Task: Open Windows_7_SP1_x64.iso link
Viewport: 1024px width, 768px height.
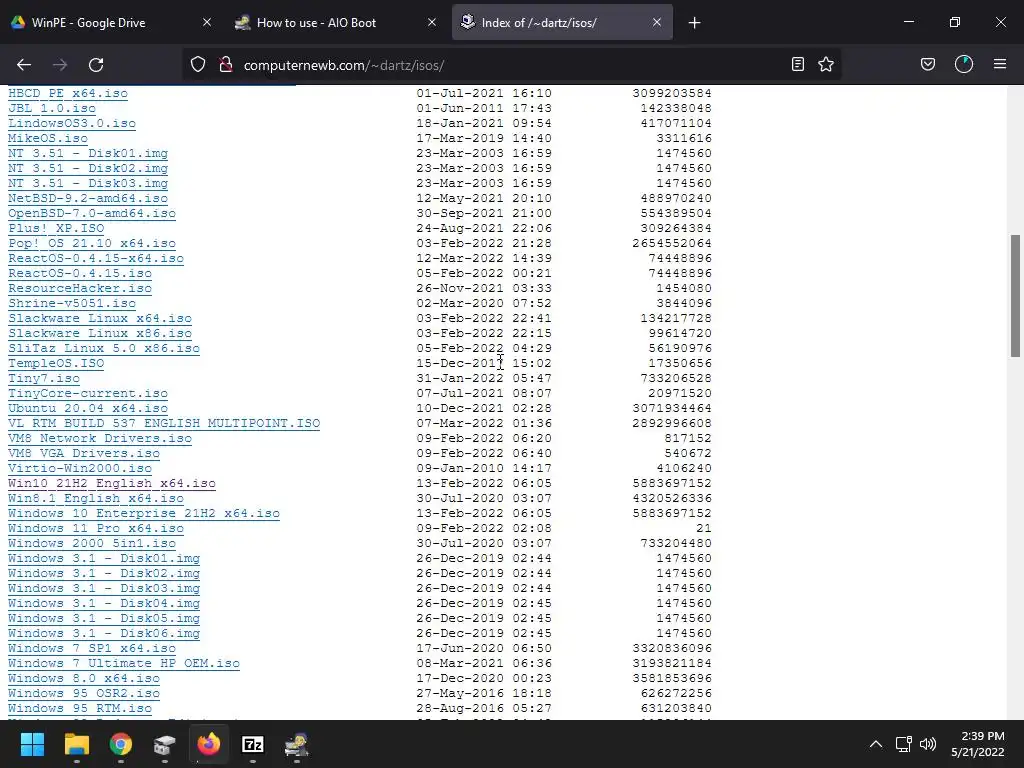Action: pos(92,648)
